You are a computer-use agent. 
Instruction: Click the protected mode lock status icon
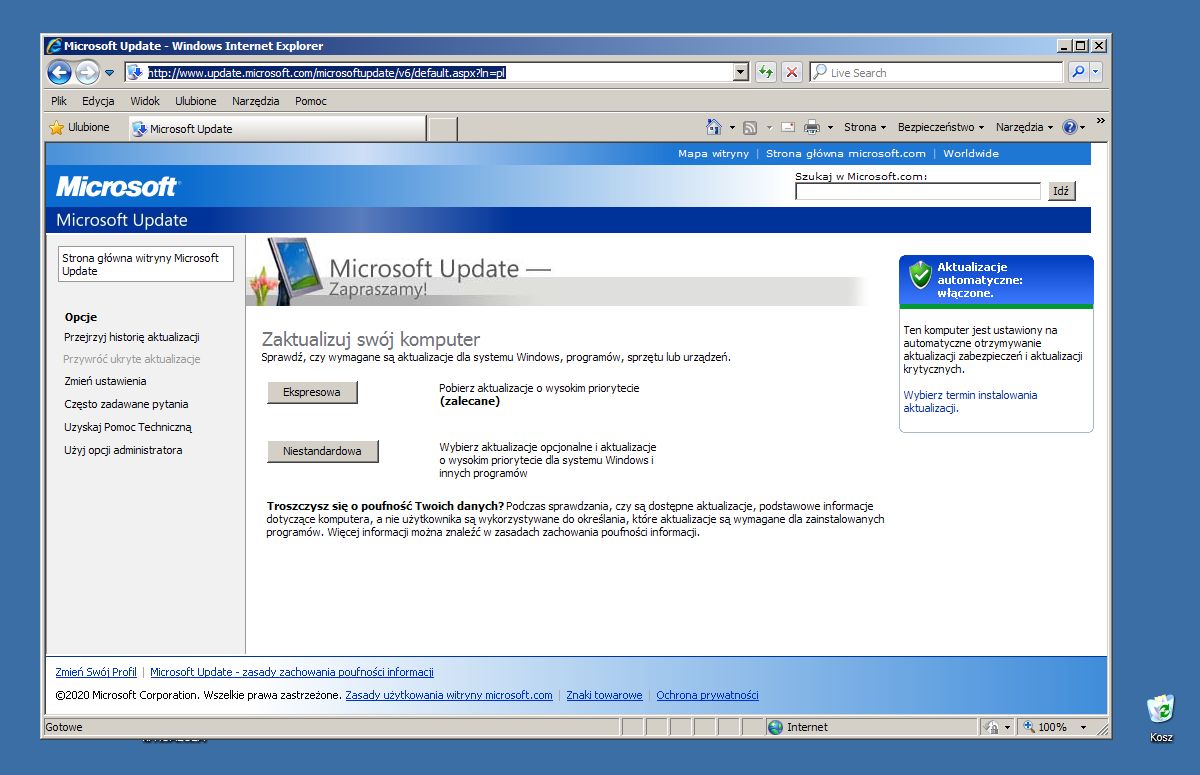pos(991,727)
